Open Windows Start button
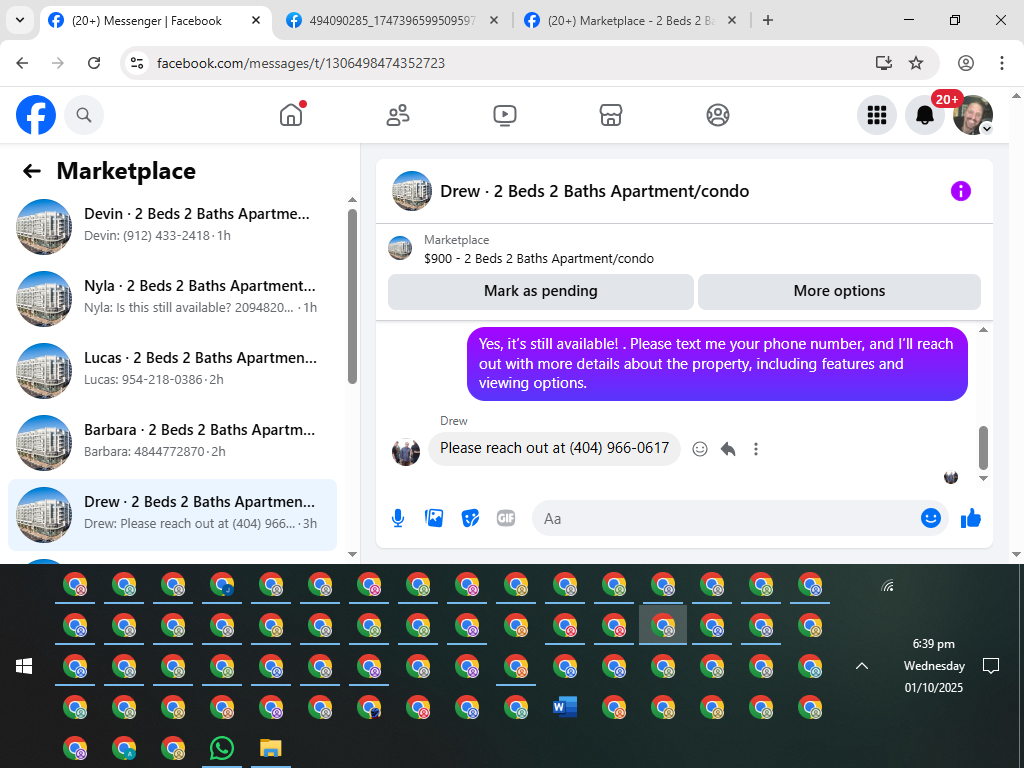The image size is (1024, 768). [24, 666]
